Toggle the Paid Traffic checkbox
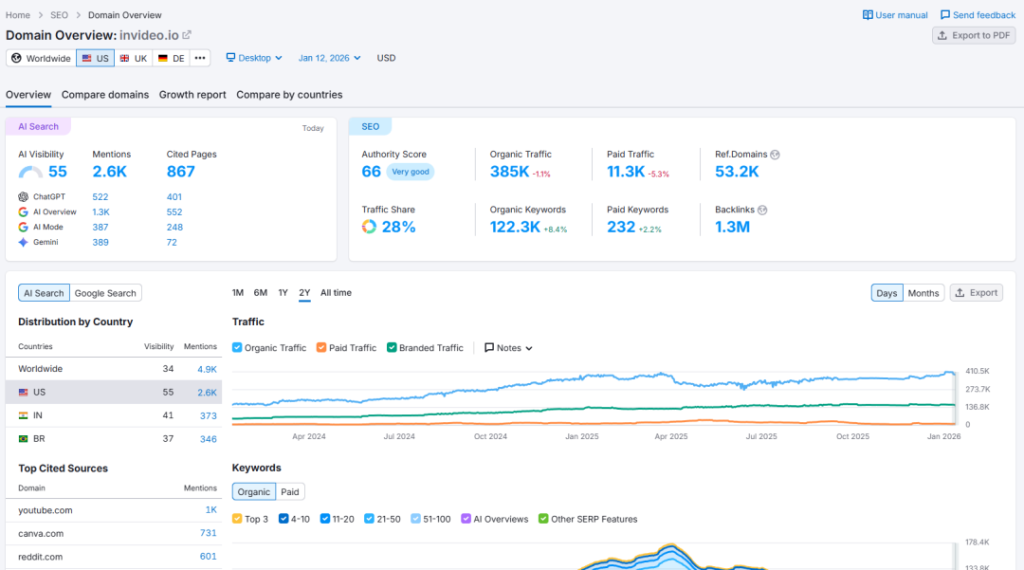Viewport: 1024px width, 570px height. pos(322,348)
